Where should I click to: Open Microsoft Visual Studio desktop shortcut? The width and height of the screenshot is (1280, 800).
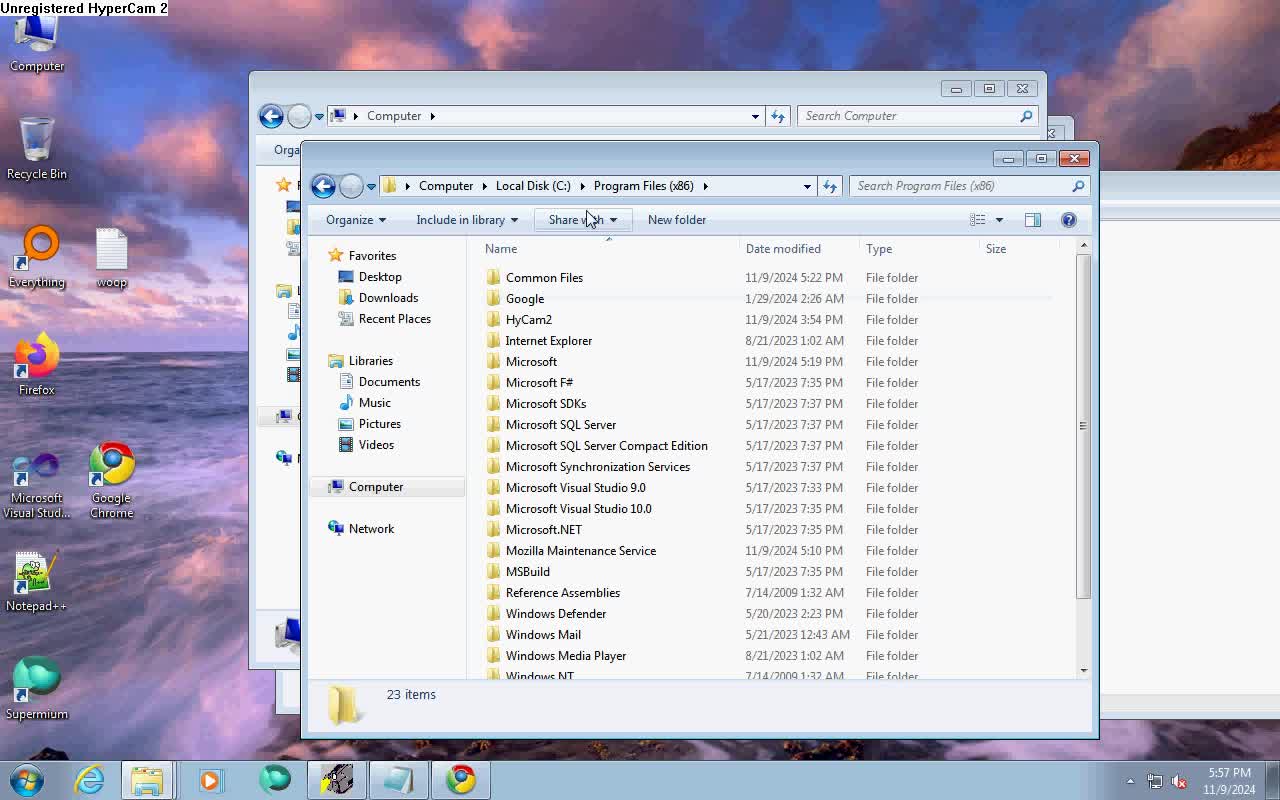[x=36, y=485]
